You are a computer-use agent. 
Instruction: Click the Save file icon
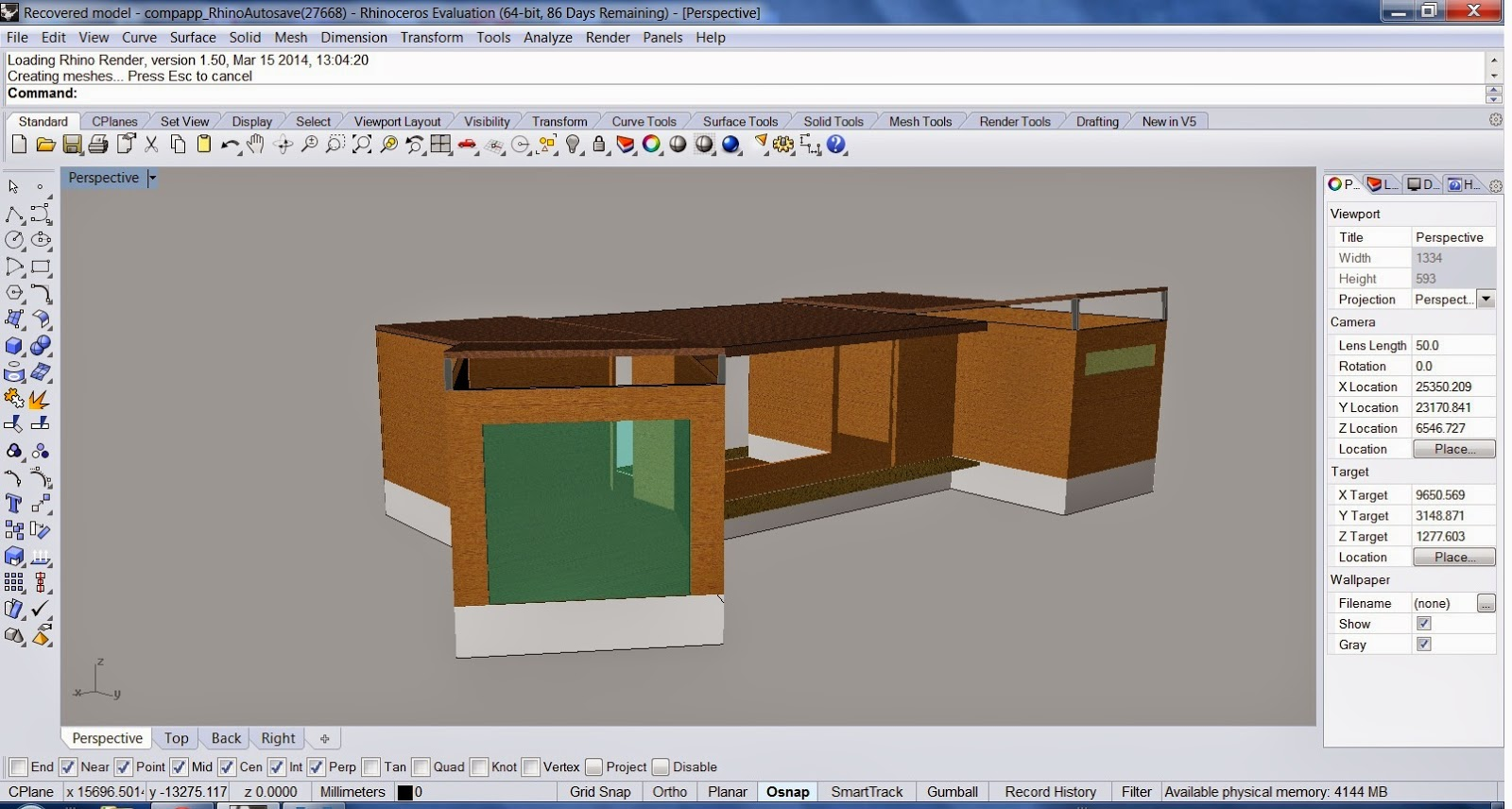click(72, 145)
